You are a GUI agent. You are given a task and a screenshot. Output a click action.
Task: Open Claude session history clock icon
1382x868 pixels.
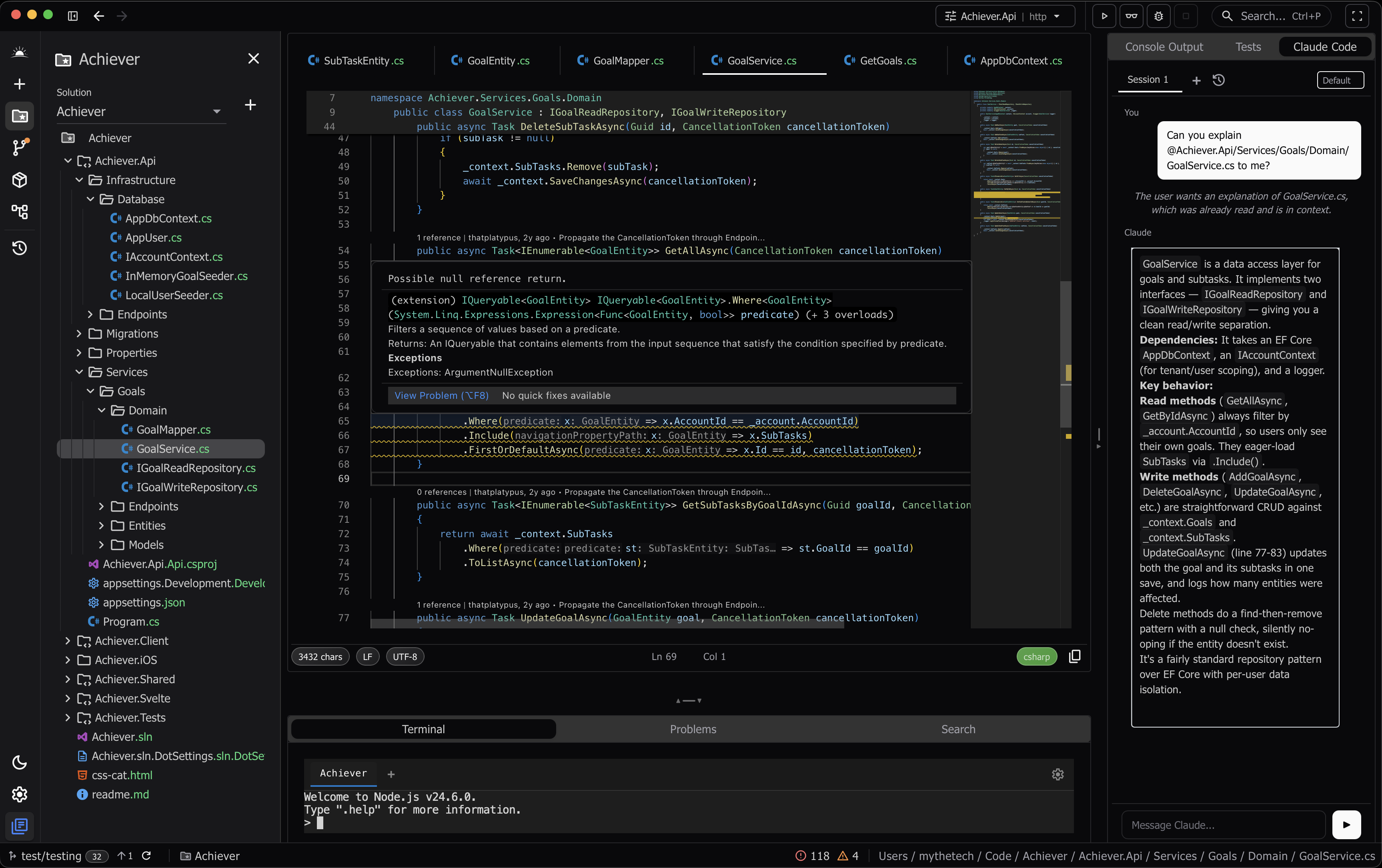[1218, 80]
